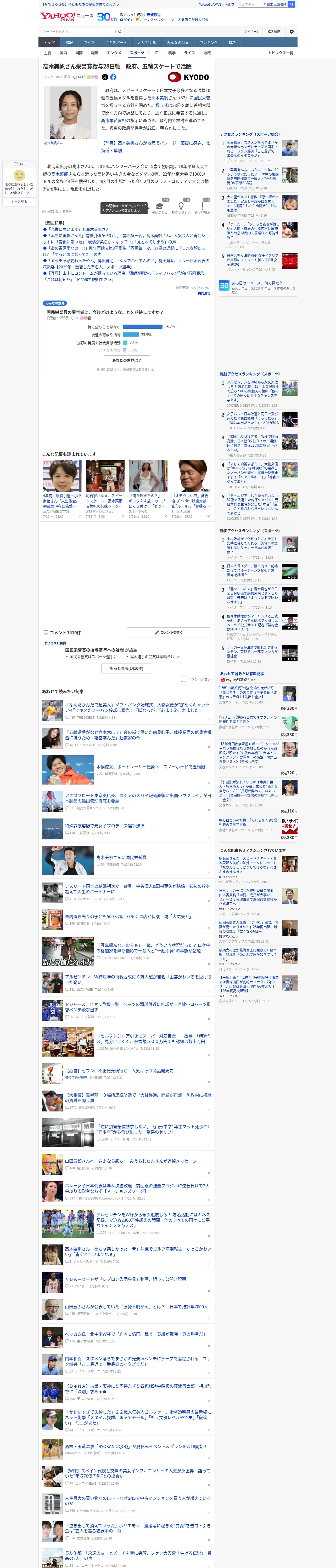Open the 特殊詐欺容疑で元女子プロテニス選手逮捕 article

point(105,826)
